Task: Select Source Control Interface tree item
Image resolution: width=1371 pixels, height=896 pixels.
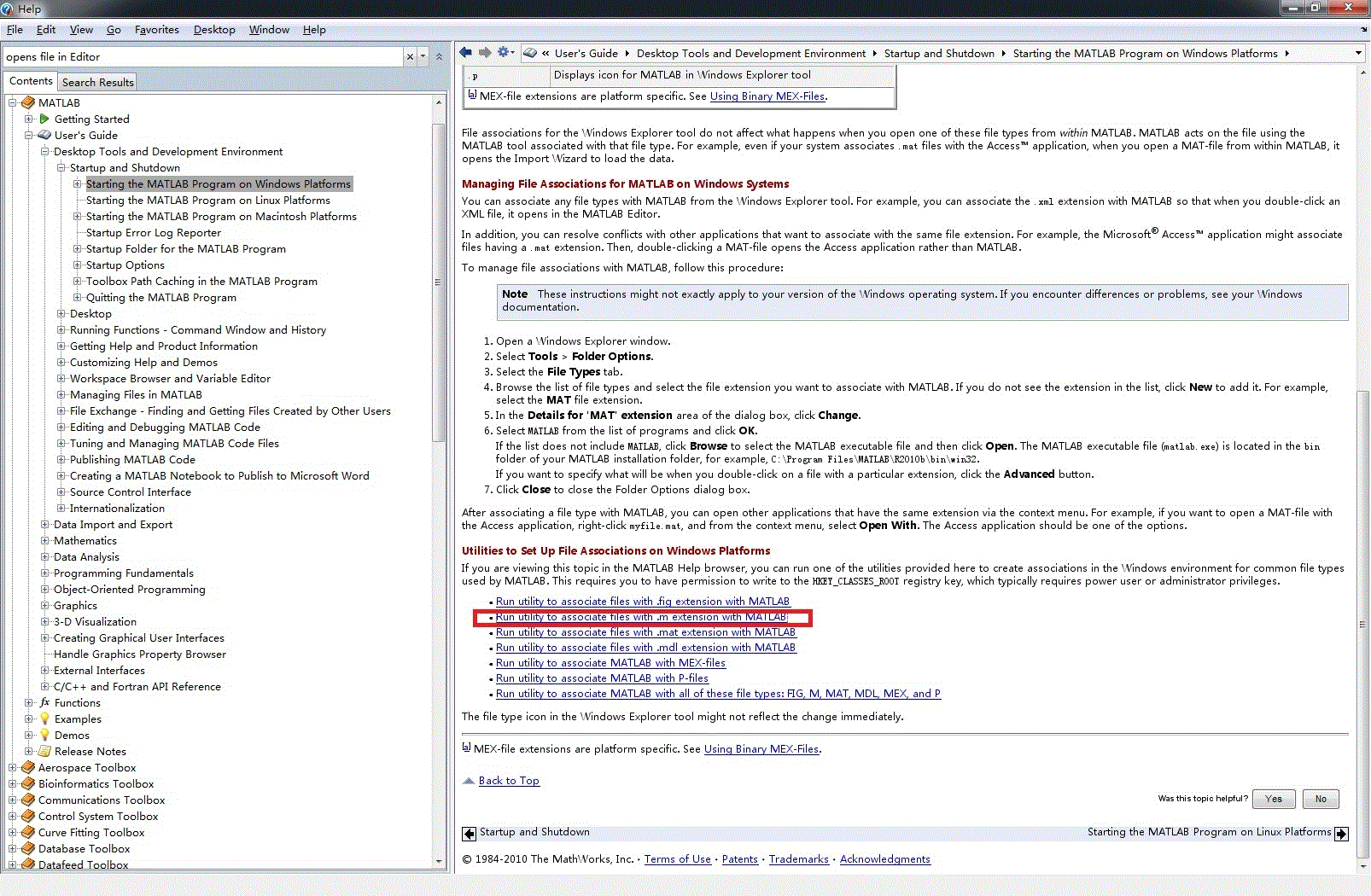Action: point(131,492)
